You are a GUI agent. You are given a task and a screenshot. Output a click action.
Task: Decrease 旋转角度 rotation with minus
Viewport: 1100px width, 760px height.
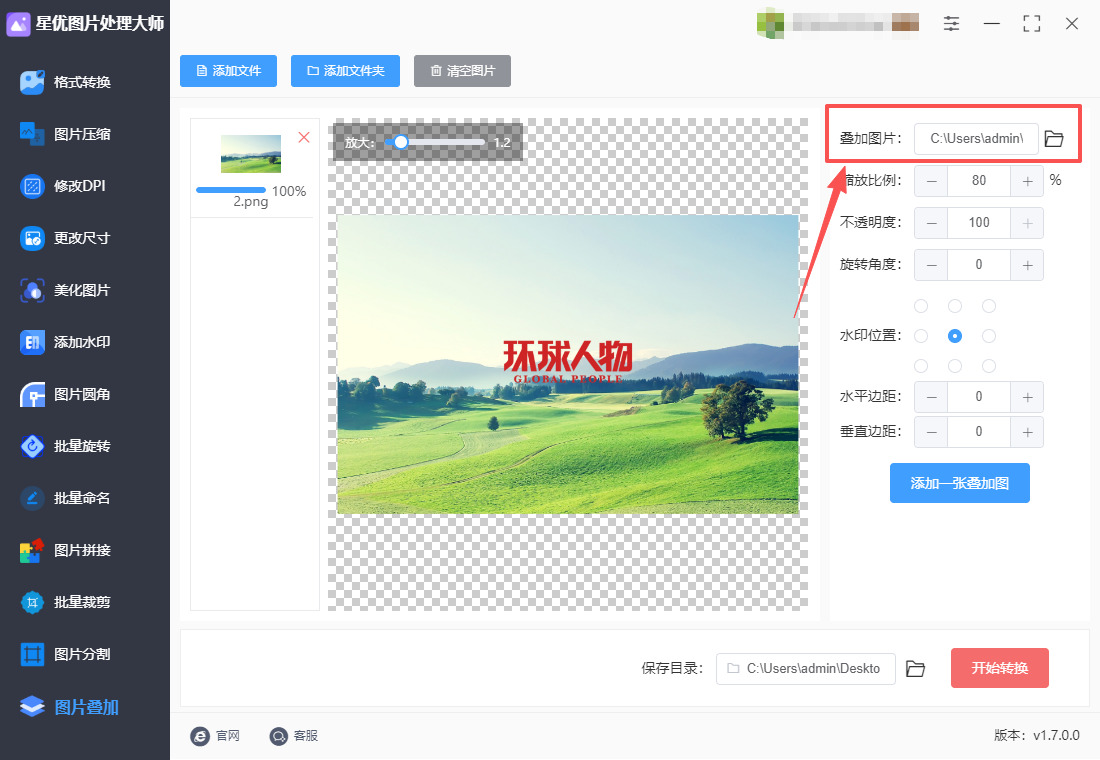931,265
